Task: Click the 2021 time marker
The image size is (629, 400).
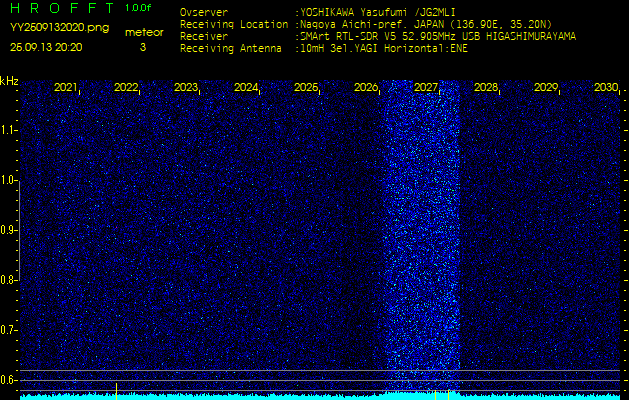Action: [65, 87]
